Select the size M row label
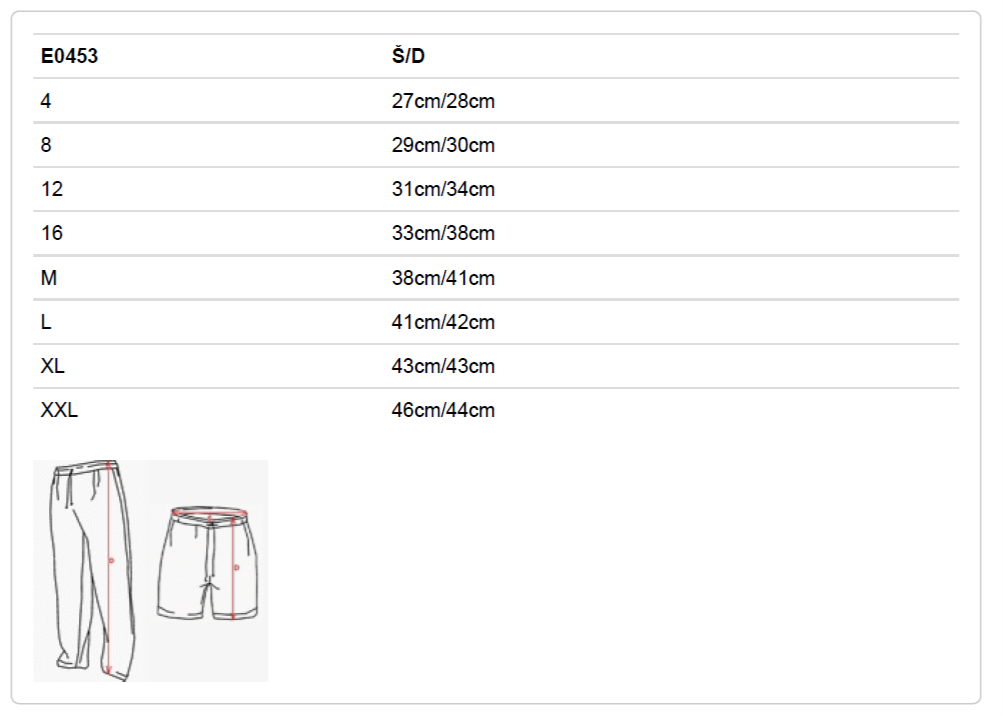The image size is (1003, 716). click(49, 278)
